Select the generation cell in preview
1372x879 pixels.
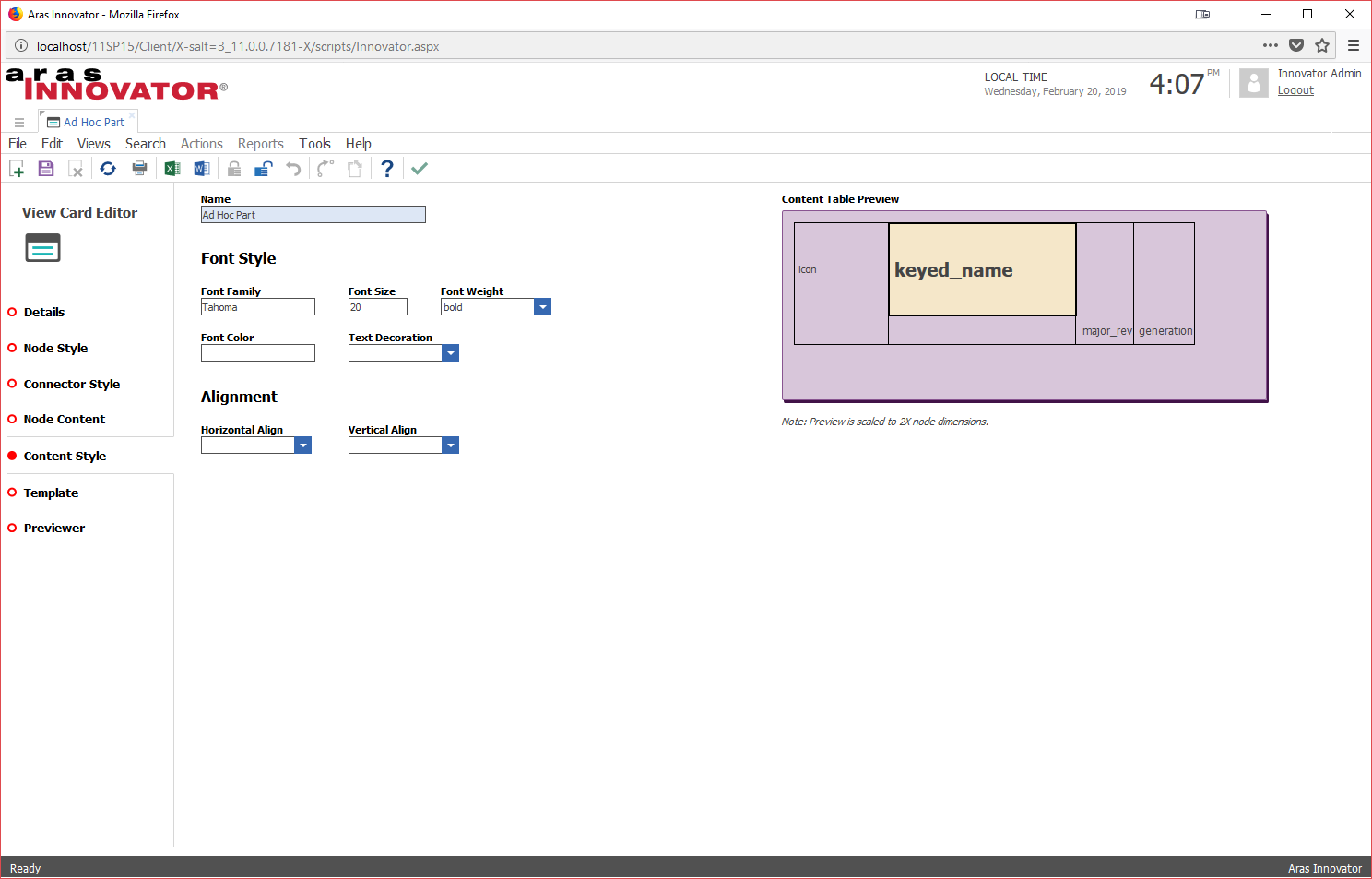(x=1165, y=330)
